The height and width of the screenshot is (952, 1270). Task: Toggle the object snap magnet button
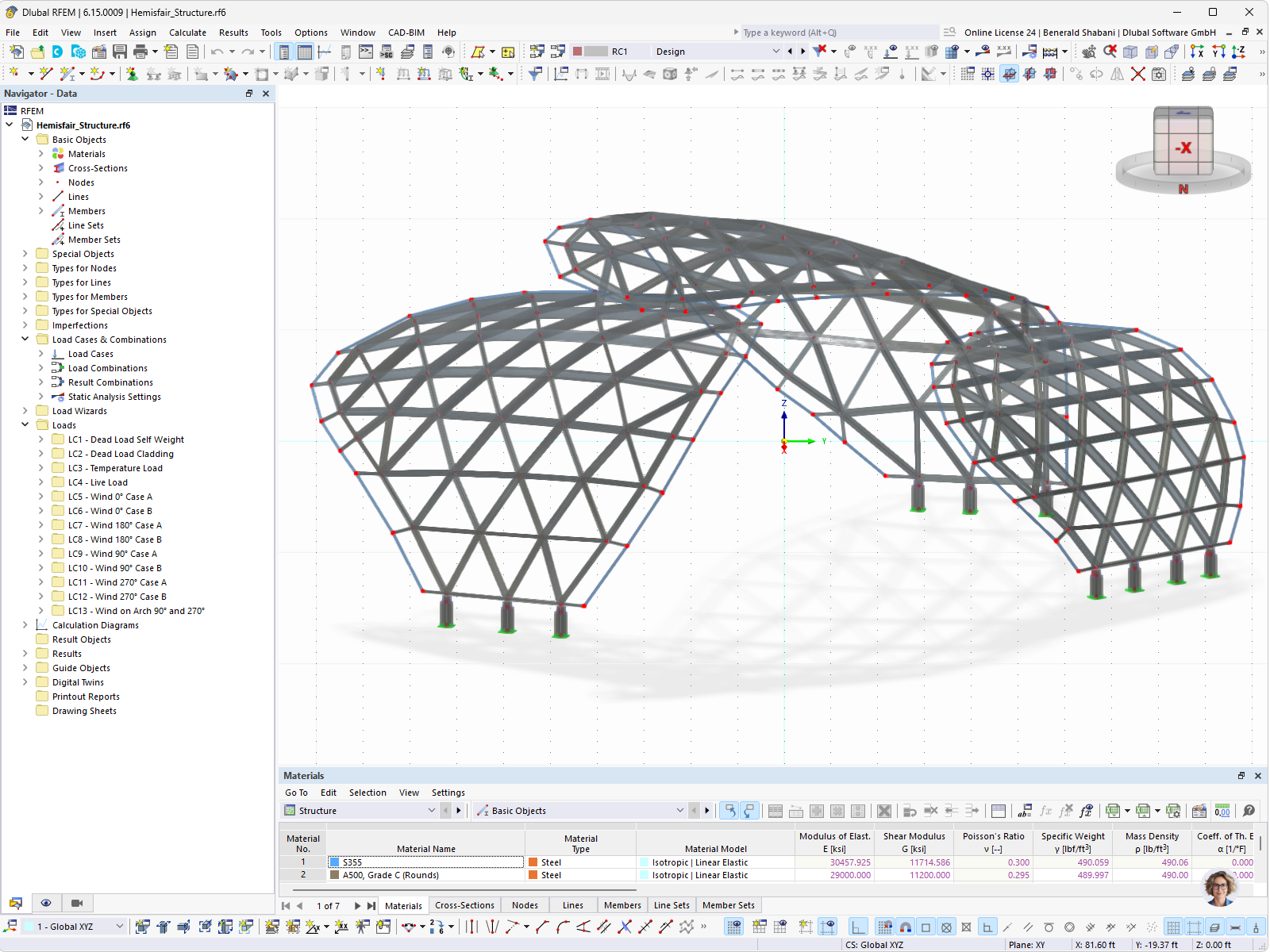(x=905, y=927)
